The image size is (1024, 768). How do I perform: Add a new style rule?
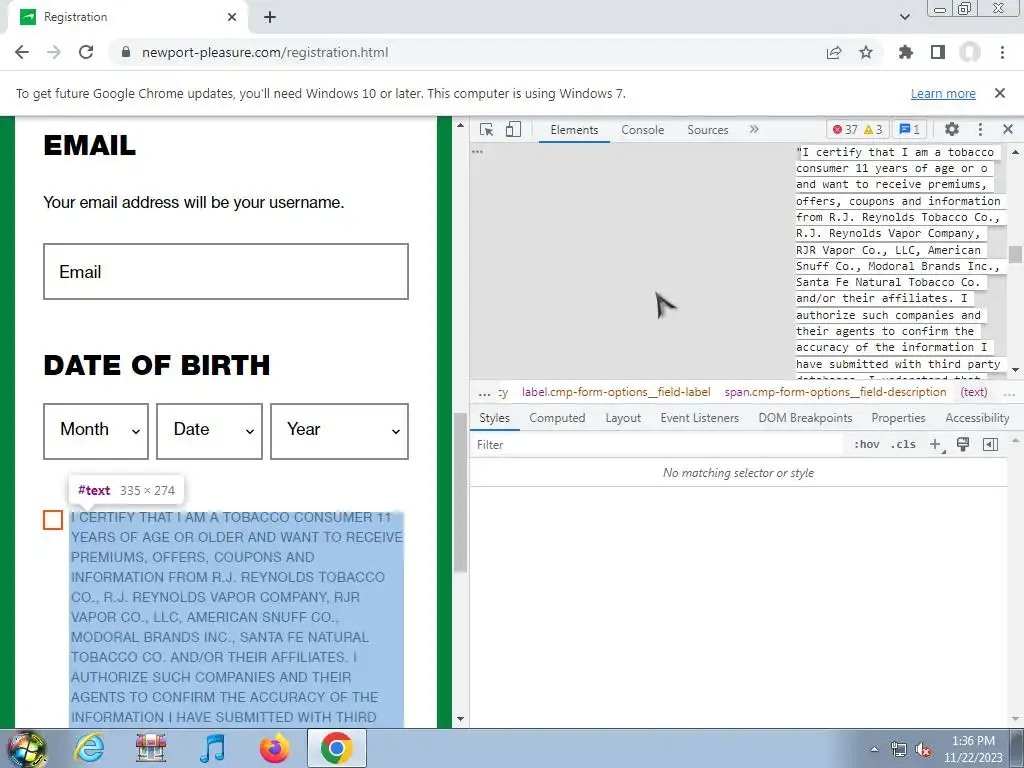[936, 445]
